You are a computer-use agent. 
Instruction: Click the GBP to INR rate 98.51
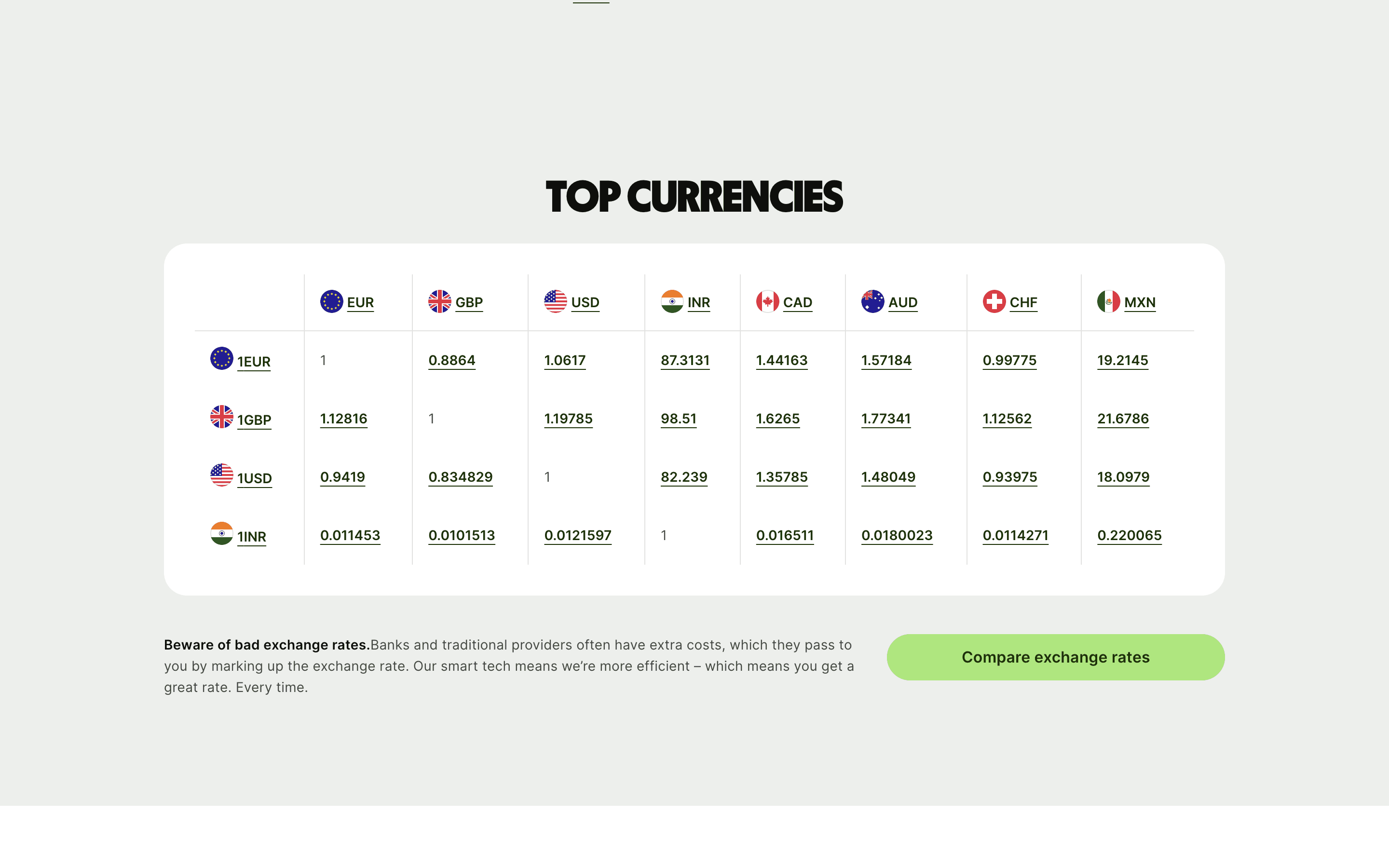[x=679, y=419]
